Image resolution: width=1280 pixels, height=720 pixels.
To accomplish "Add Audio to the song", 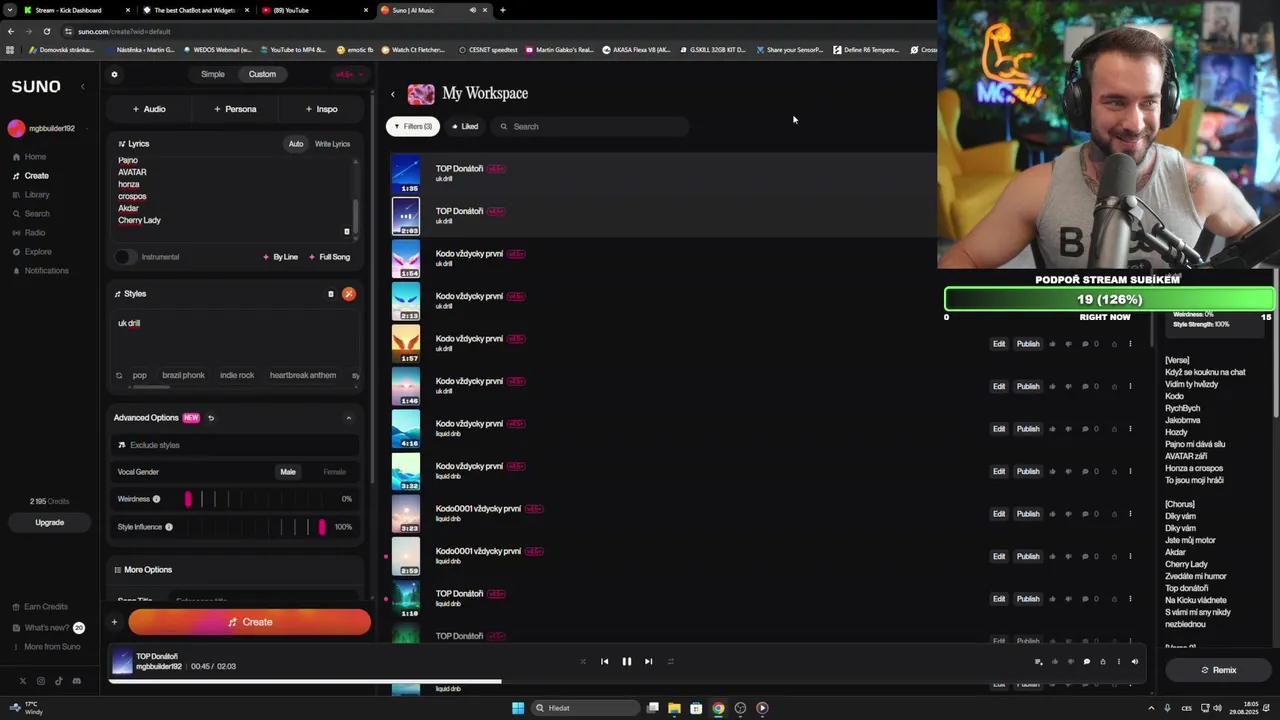I will pyautogui.click(x=149, y=109).
